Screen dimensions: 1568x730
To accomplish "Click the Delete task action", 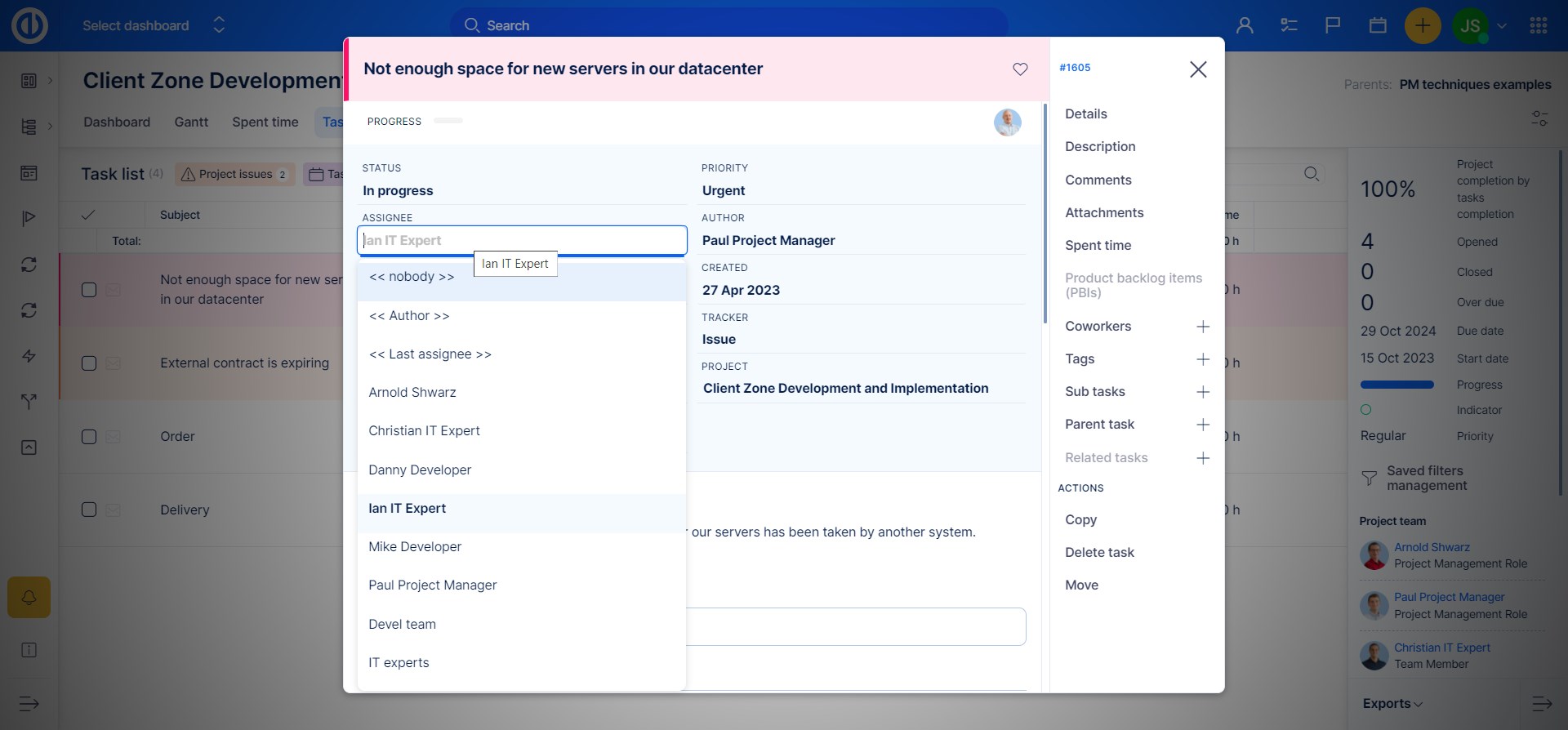I will click(1099, 553).
